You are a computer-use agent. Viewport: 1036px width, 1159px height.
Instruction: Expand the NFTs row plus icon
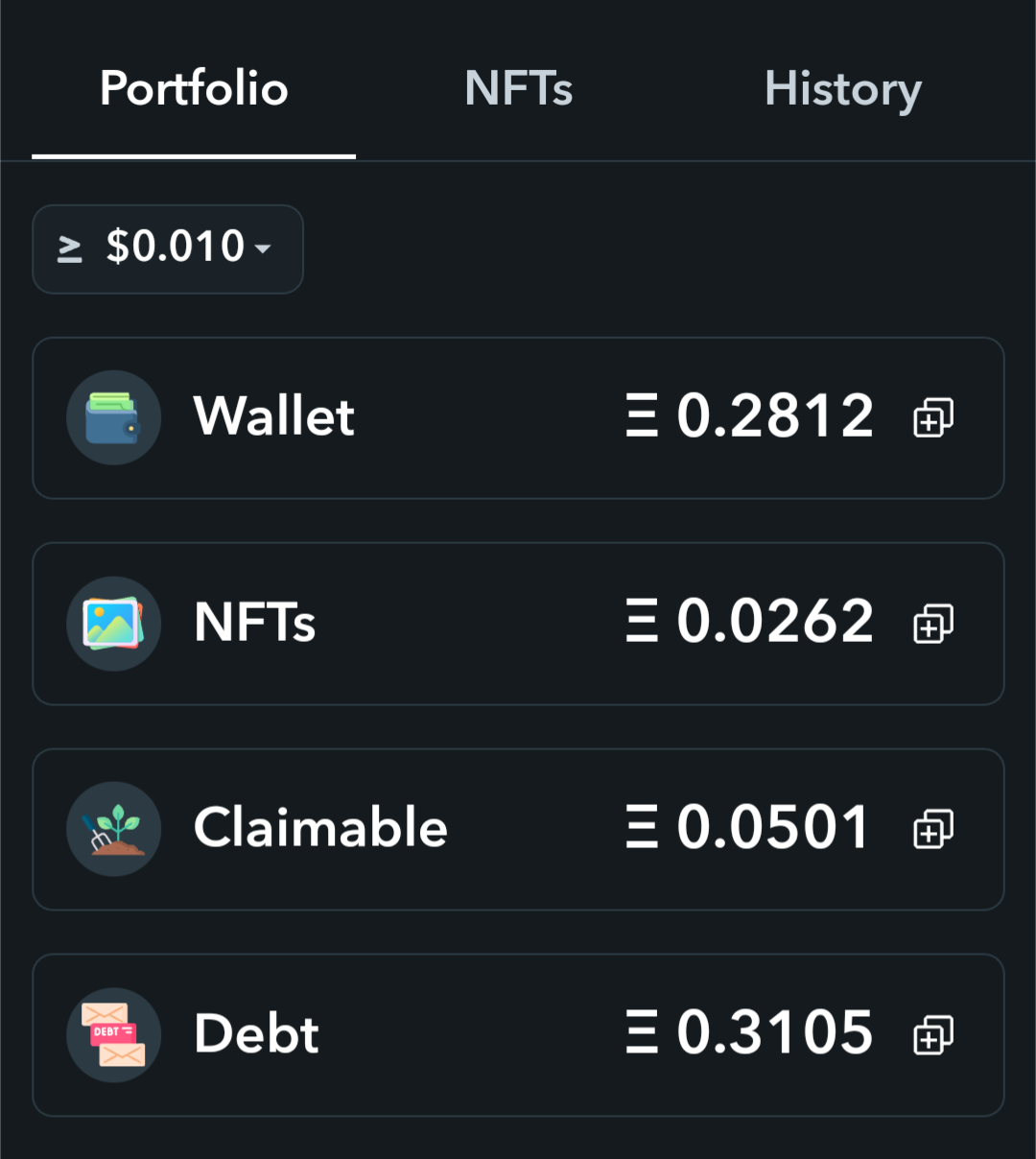click(933, 624)
